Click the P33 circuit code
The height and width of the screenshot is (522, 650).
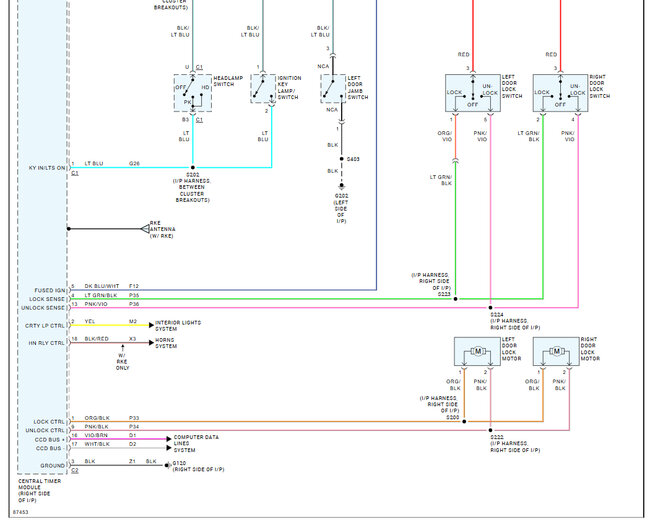click(134, 418)
